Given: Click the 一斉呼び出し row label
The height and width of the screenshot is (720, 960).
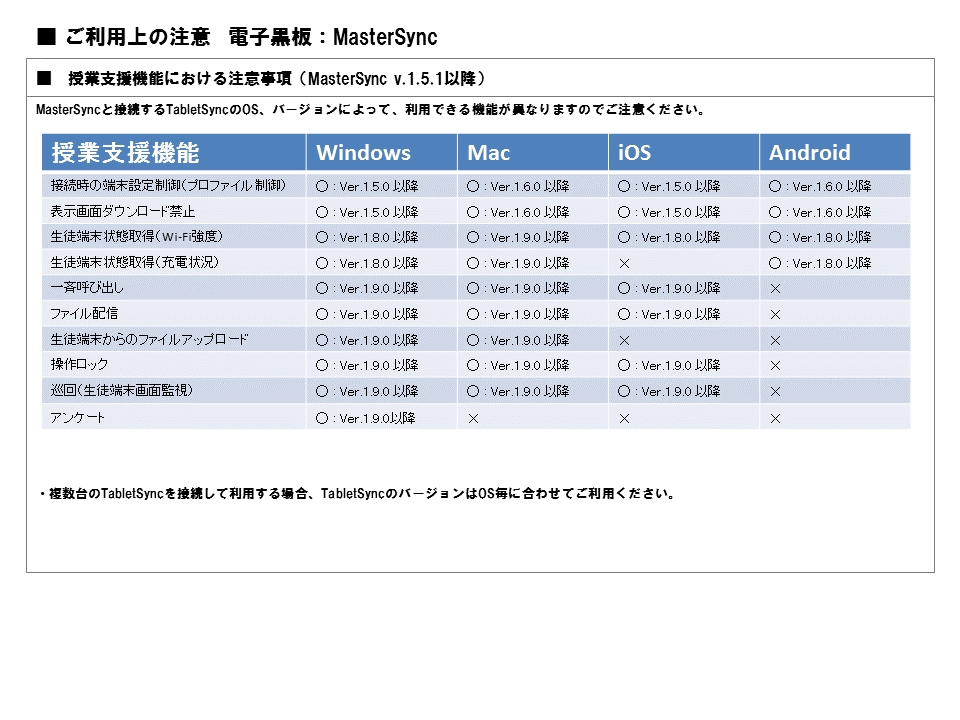Looking at the screenshot, I should point(87,288).
